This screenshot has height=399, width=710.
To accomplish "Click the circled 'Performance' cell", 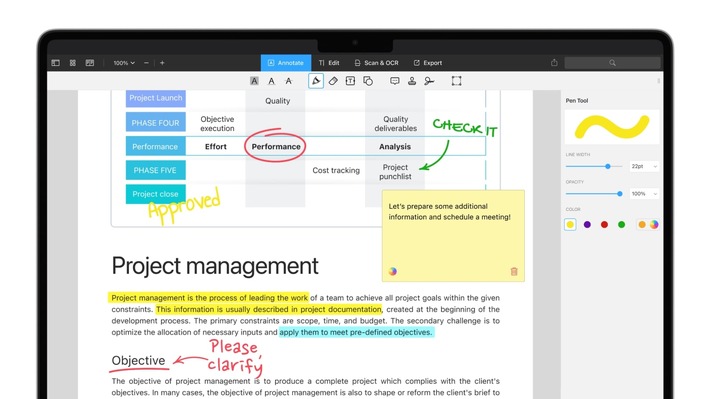I will coord(276,147).
